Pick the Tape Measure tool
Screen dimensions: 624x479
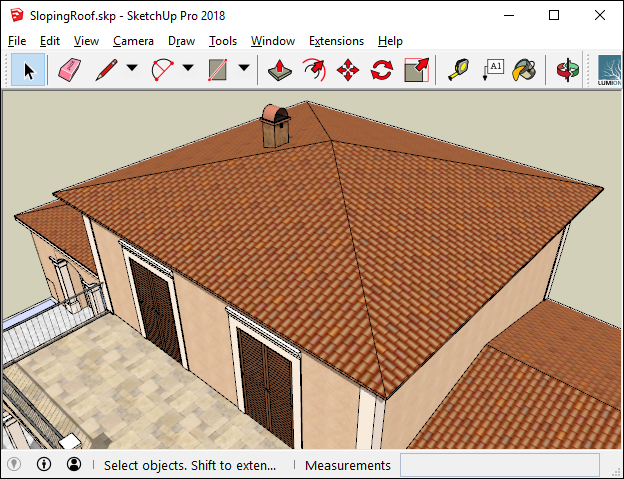click(x=458, y=70)
